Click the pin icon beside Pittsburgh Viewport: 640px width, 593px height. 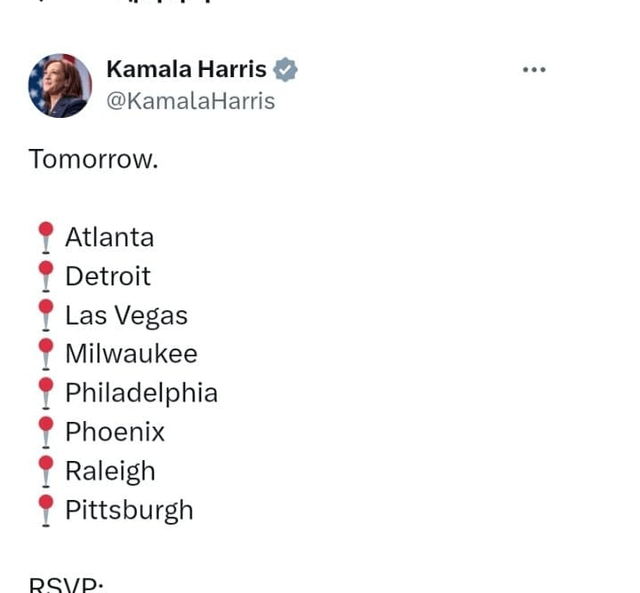pyautogui.click(x=45, y=510)
